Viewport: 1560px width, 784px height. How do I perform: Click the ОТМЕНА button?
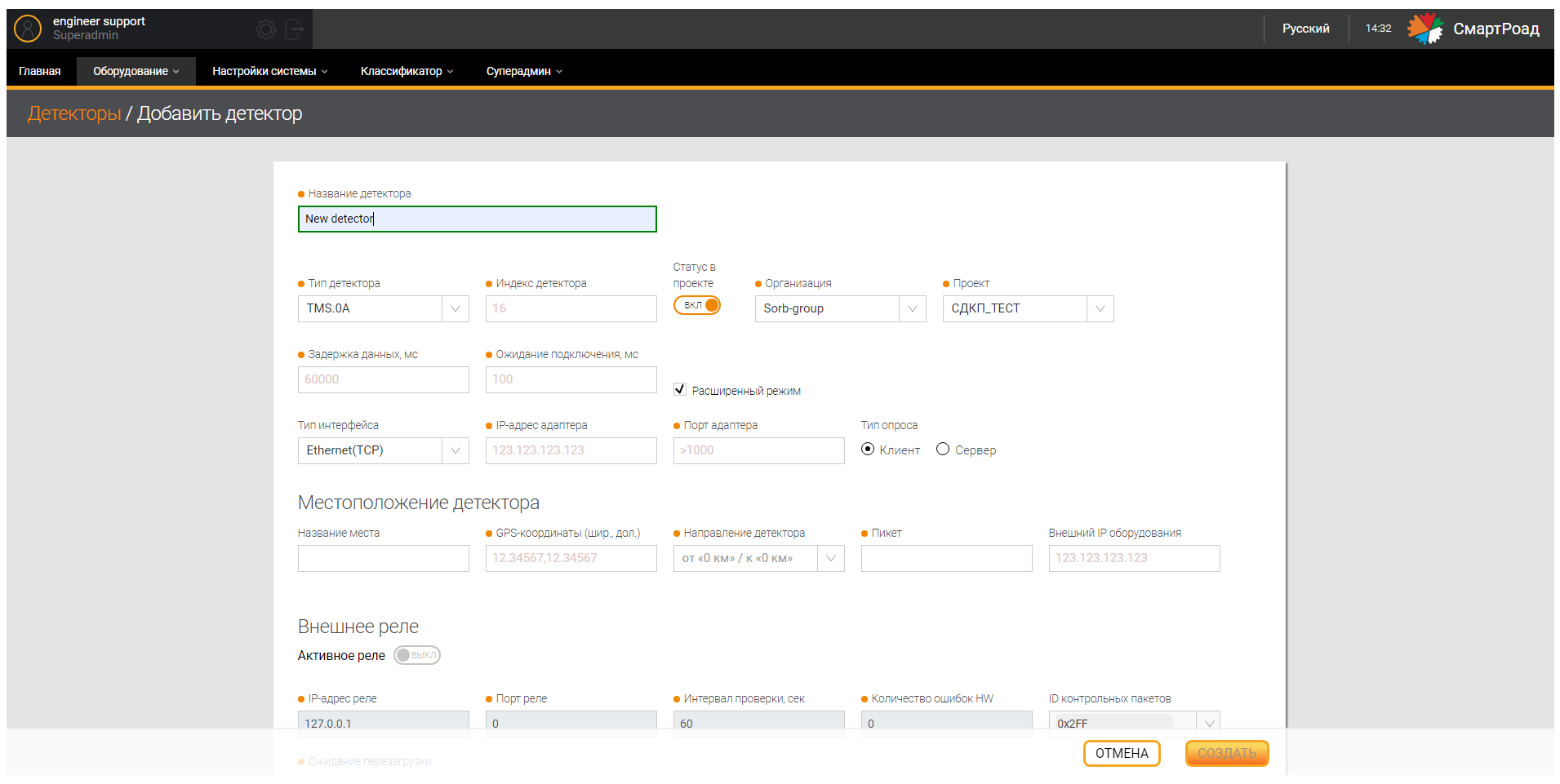pyautogui.click(x=1122, y=753)
